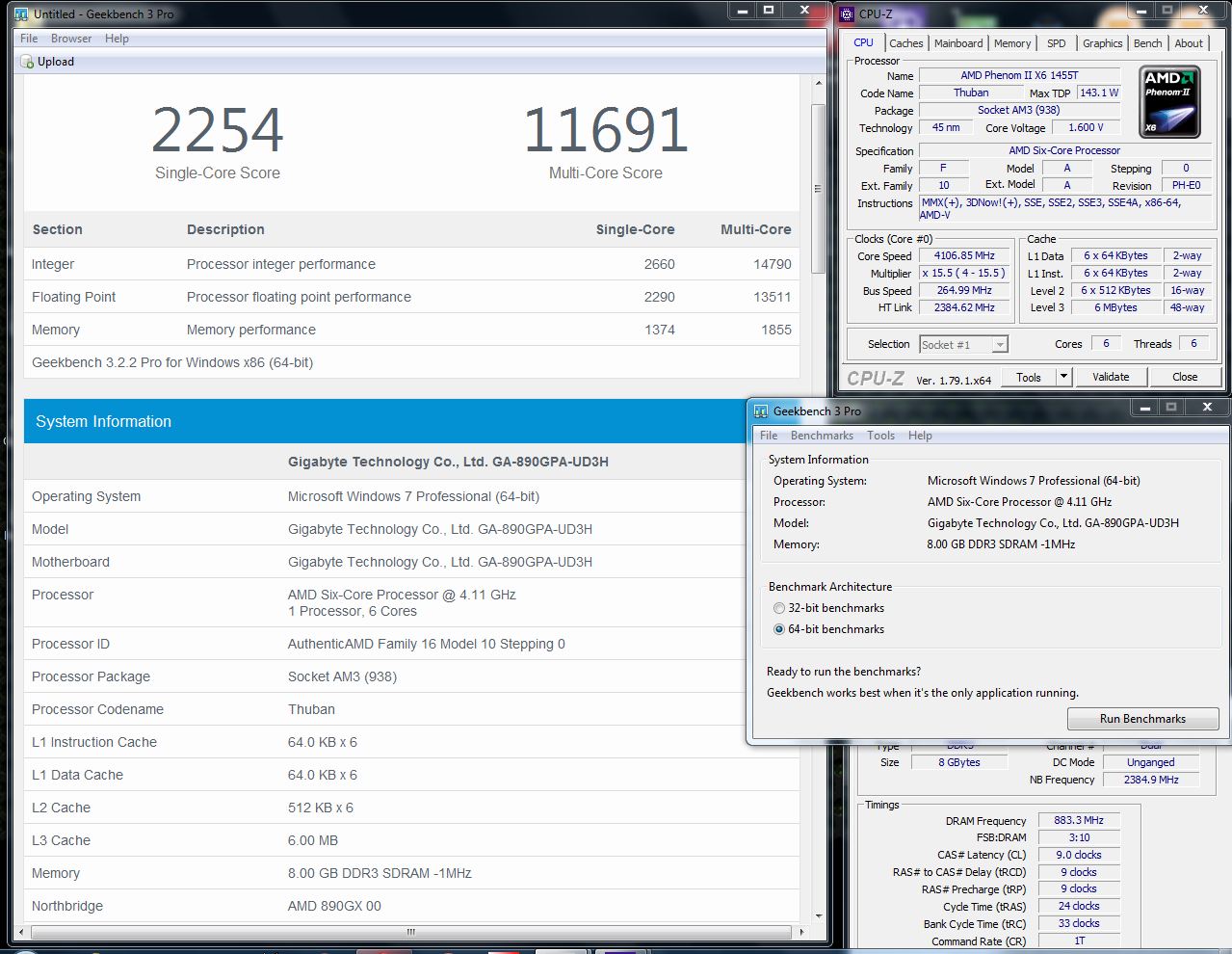Switch to the Bench tab in CPU-Z
The width and height of the screenshot is (1232, 954).
1147,43
